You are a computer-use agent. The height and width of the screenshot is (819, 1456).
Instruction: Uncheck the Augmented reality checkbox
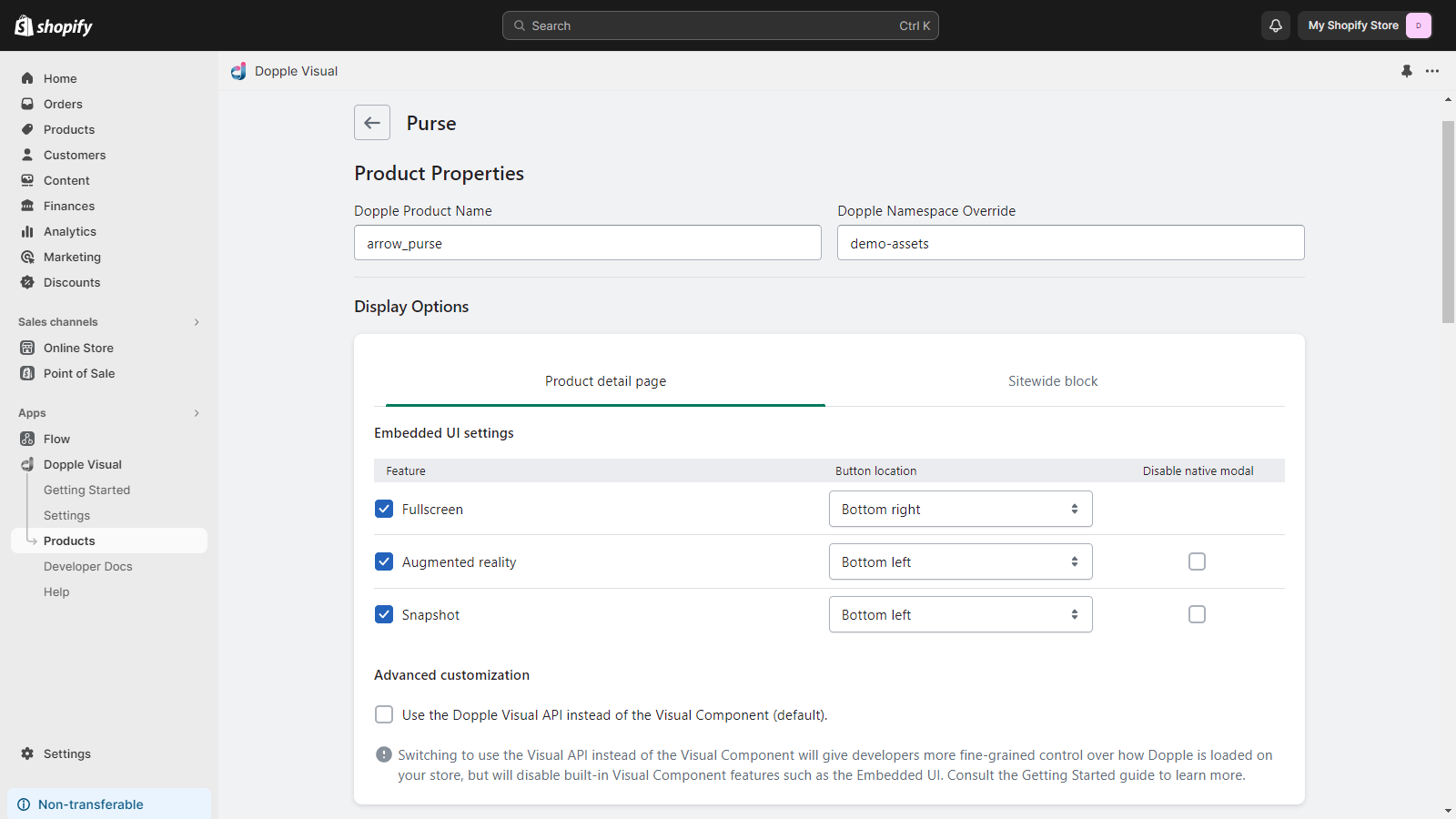[384, 561]
